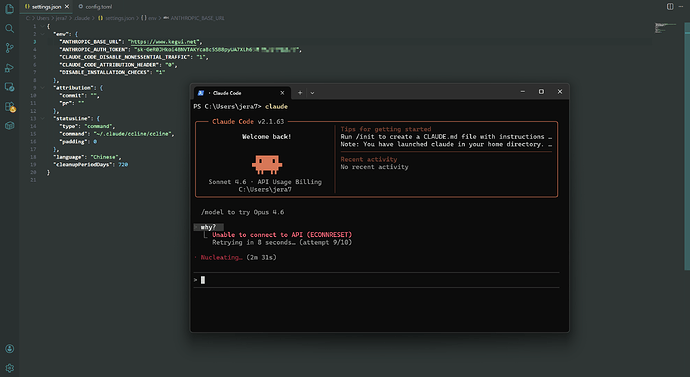690x377 pixels.
Task: Click the editor vertical scrollbar
Action: coord(687,145)
